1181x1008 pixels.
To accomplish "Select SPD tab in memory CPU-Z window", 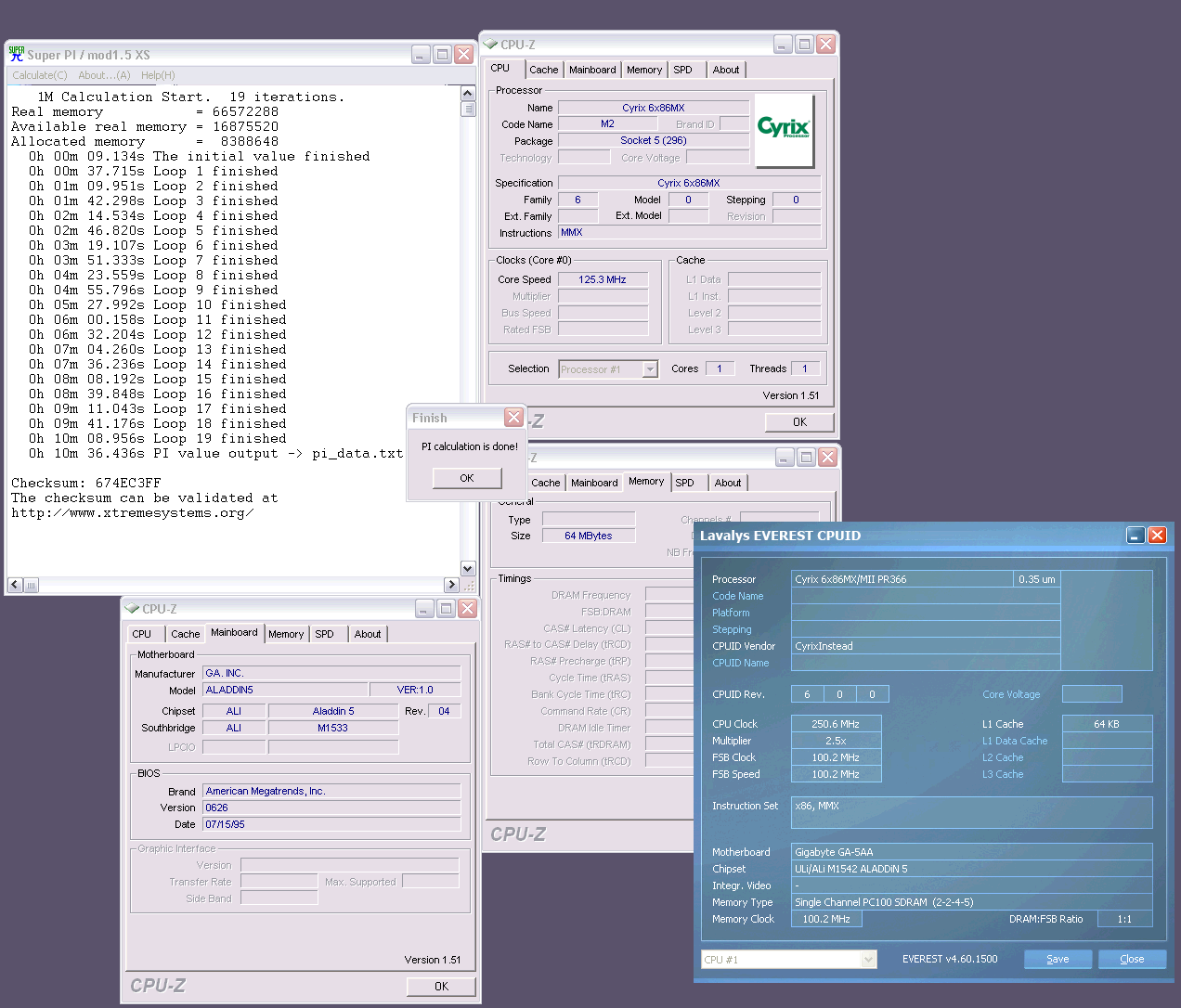I will coord(684,483).
